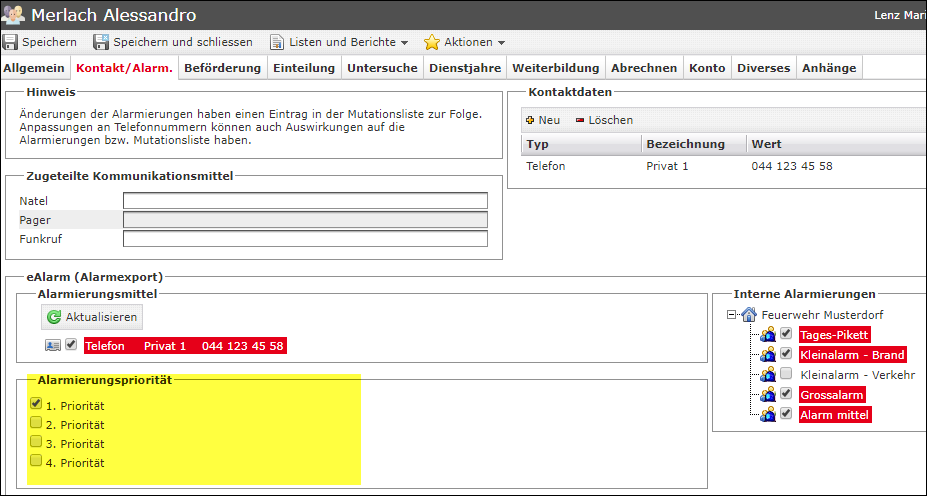This screenshot has width=927, height=496.
Task: Select the Kleinalarm - Verkehr label
Action: point(857,375)
